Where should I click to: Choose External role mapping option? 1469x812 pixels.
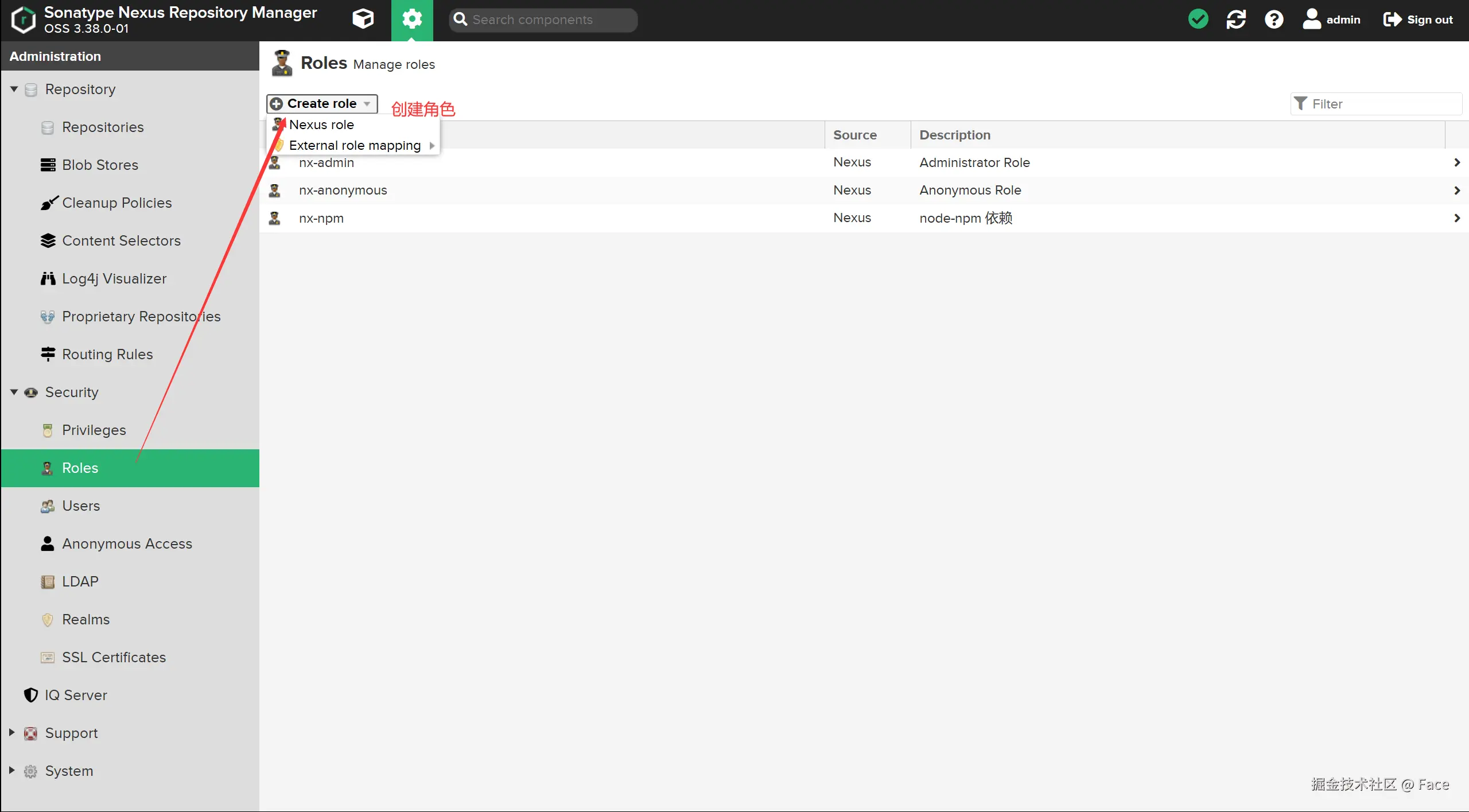355,145
